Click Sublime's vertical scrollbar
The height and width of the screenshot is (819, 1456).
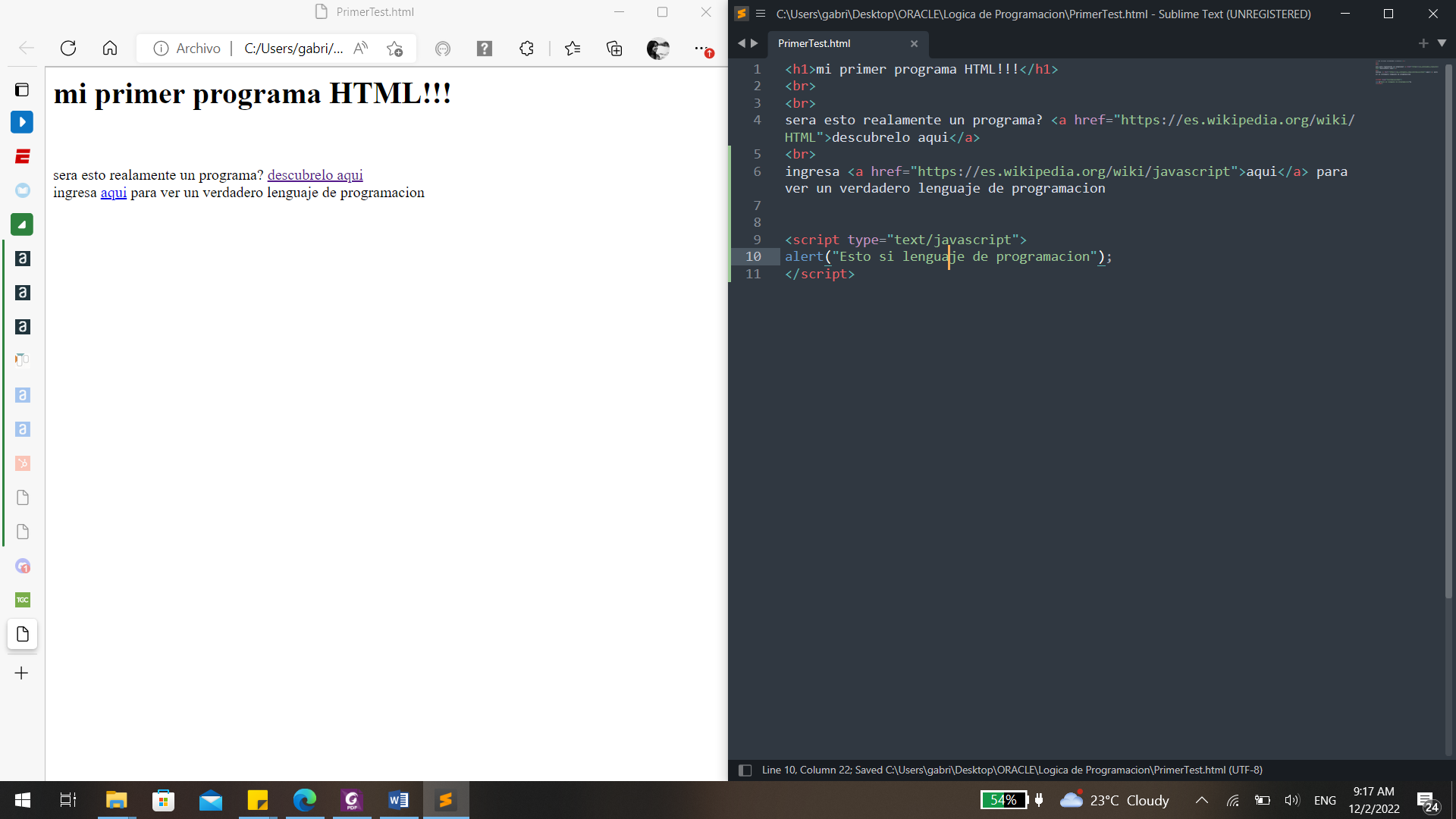[1448, 332]
